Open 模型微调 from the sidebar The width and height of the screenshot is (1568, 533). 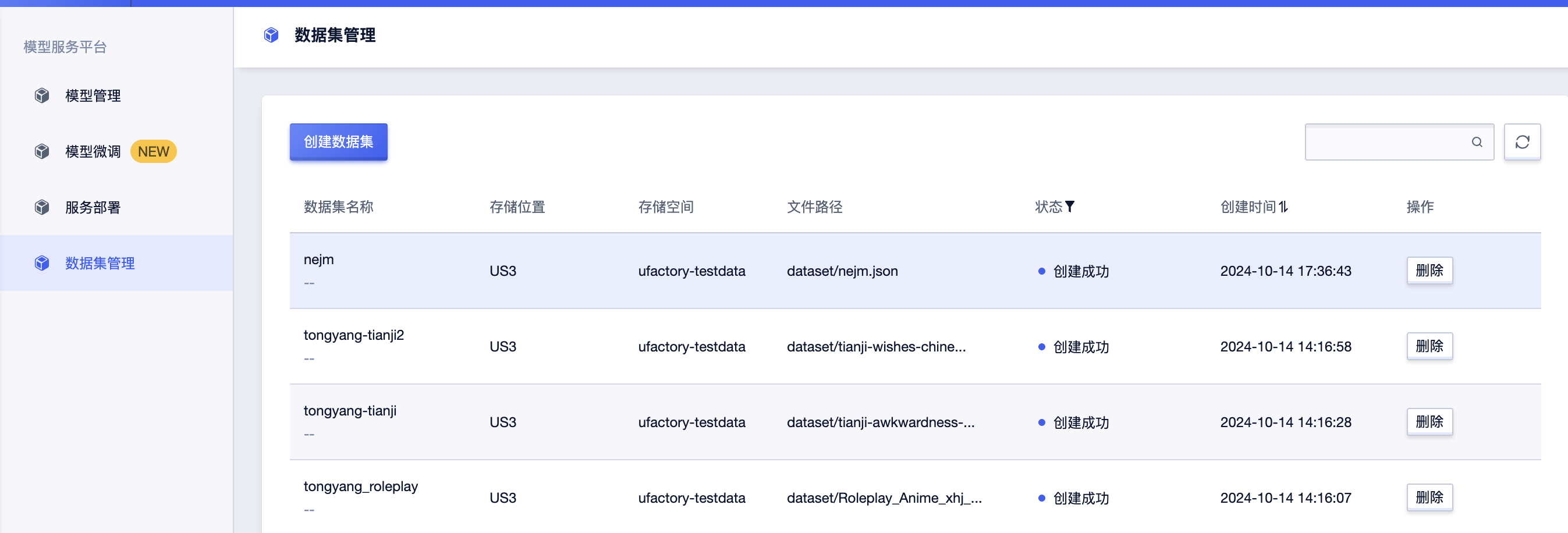(91, 151)
